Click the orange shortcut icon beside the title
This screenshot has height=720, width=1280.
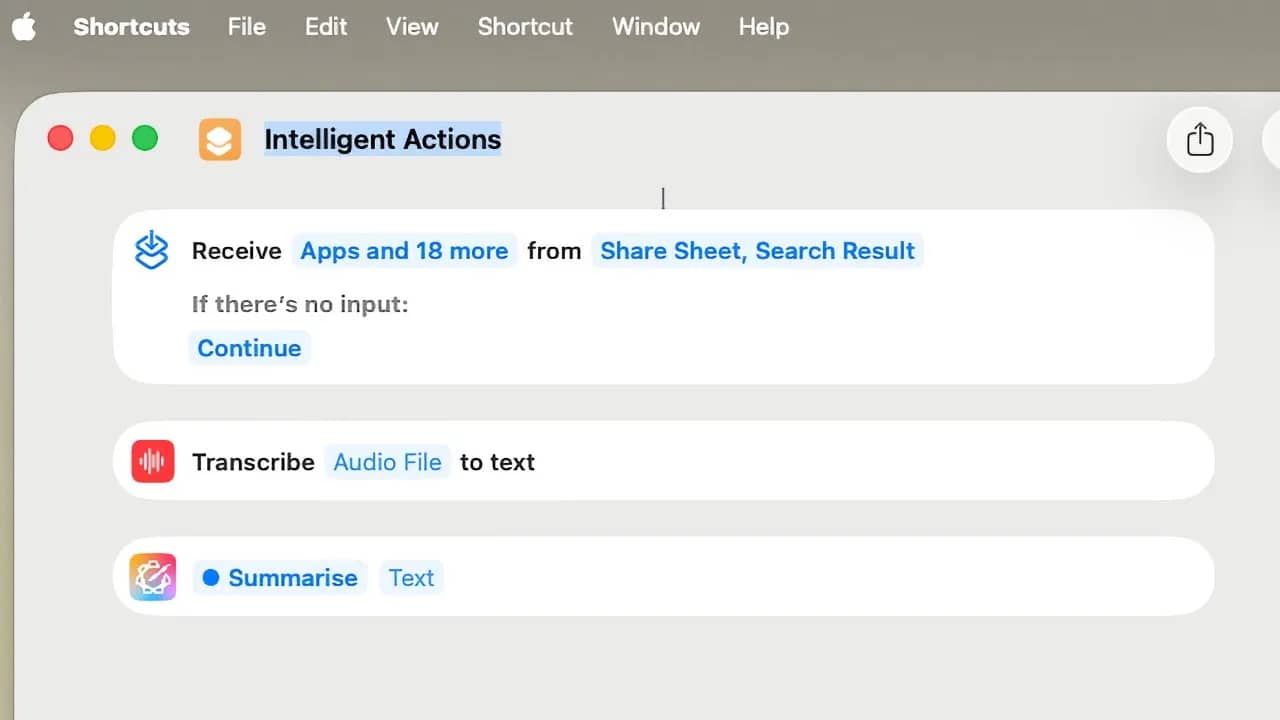(x=220, y=139)
